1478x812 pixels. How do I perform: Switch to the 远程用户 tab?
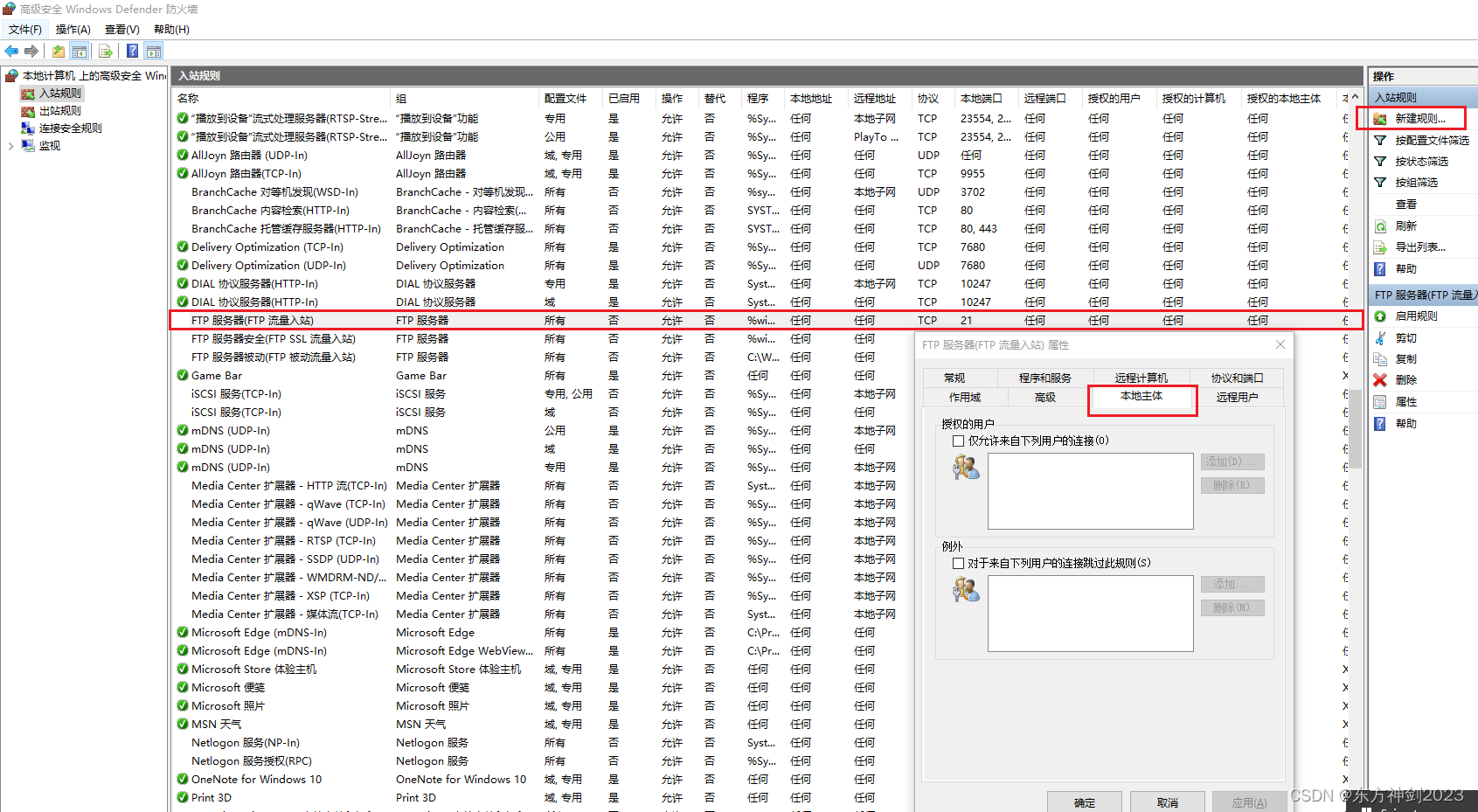(1237, 398)
